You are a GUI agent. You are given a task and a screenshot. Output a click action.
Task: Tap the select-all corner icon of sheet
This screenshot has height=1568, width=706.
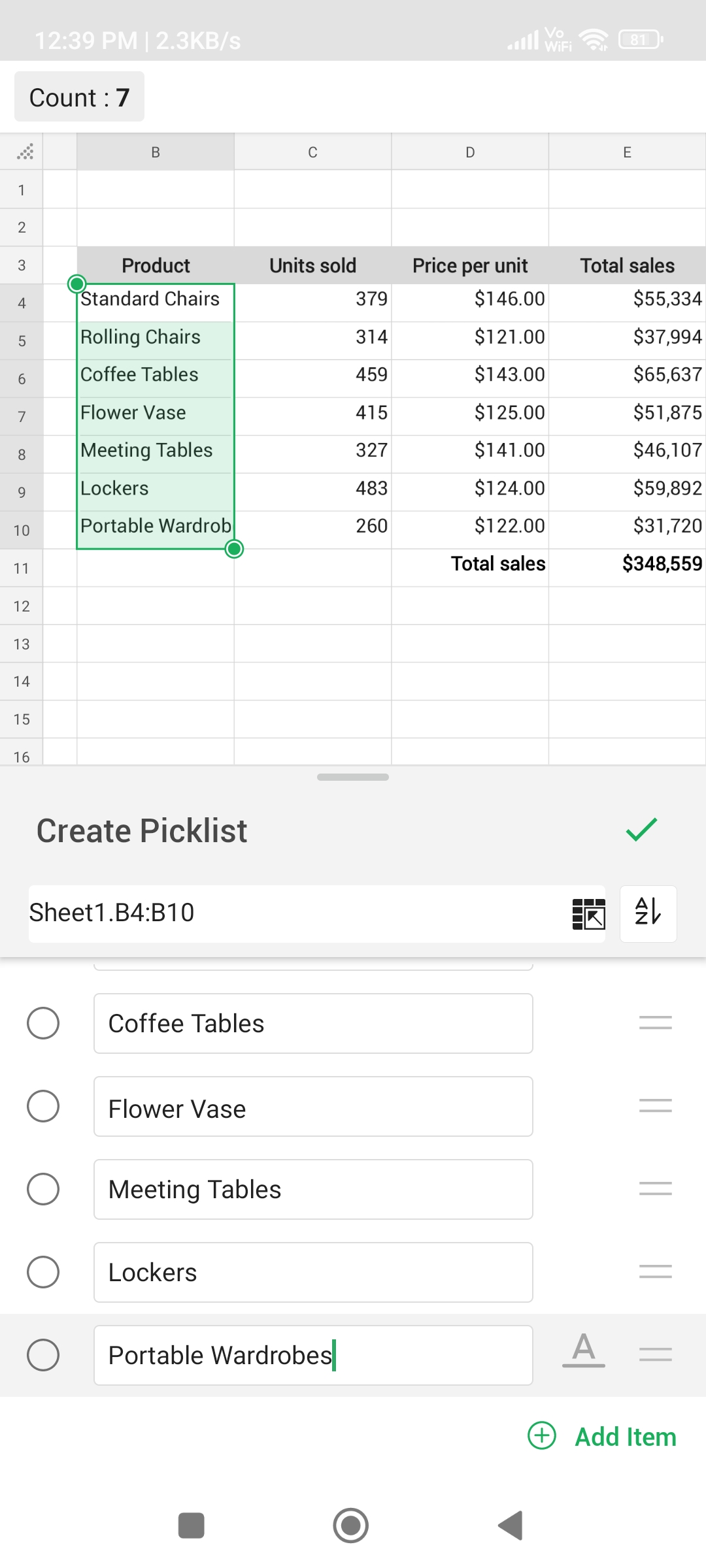click(25, 152)
